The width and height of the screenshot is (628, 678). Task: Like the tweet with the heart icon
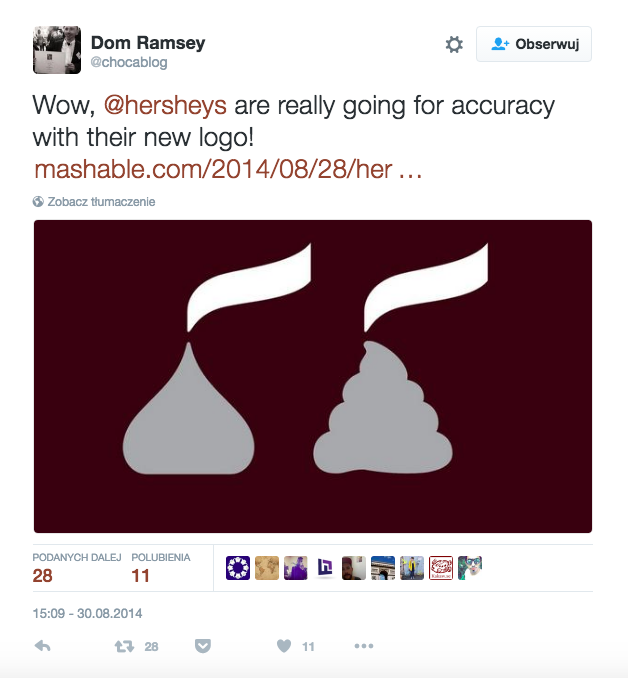pyautogui.click(x=284, y=646)
